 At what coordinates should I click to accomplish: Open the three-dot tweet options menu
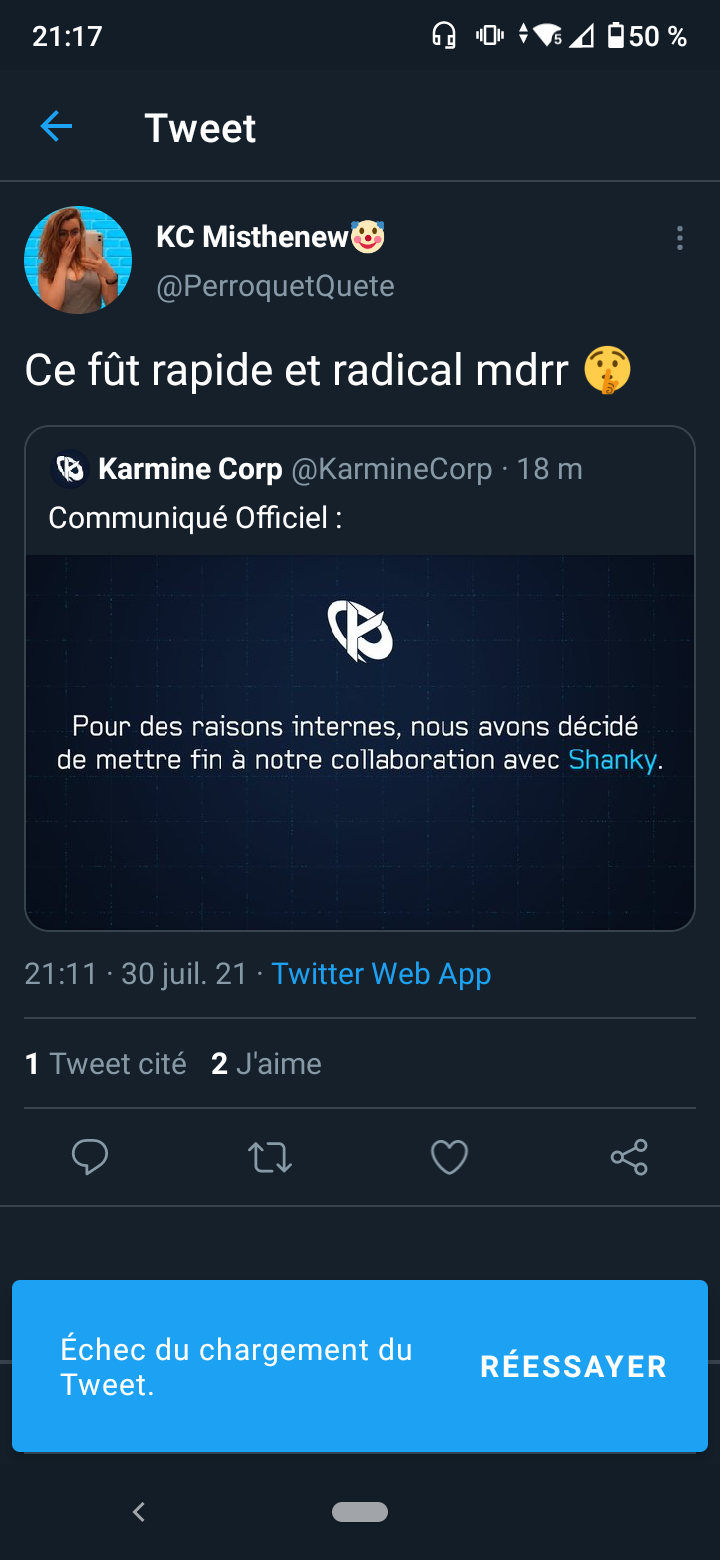click(x=680, y=238)
